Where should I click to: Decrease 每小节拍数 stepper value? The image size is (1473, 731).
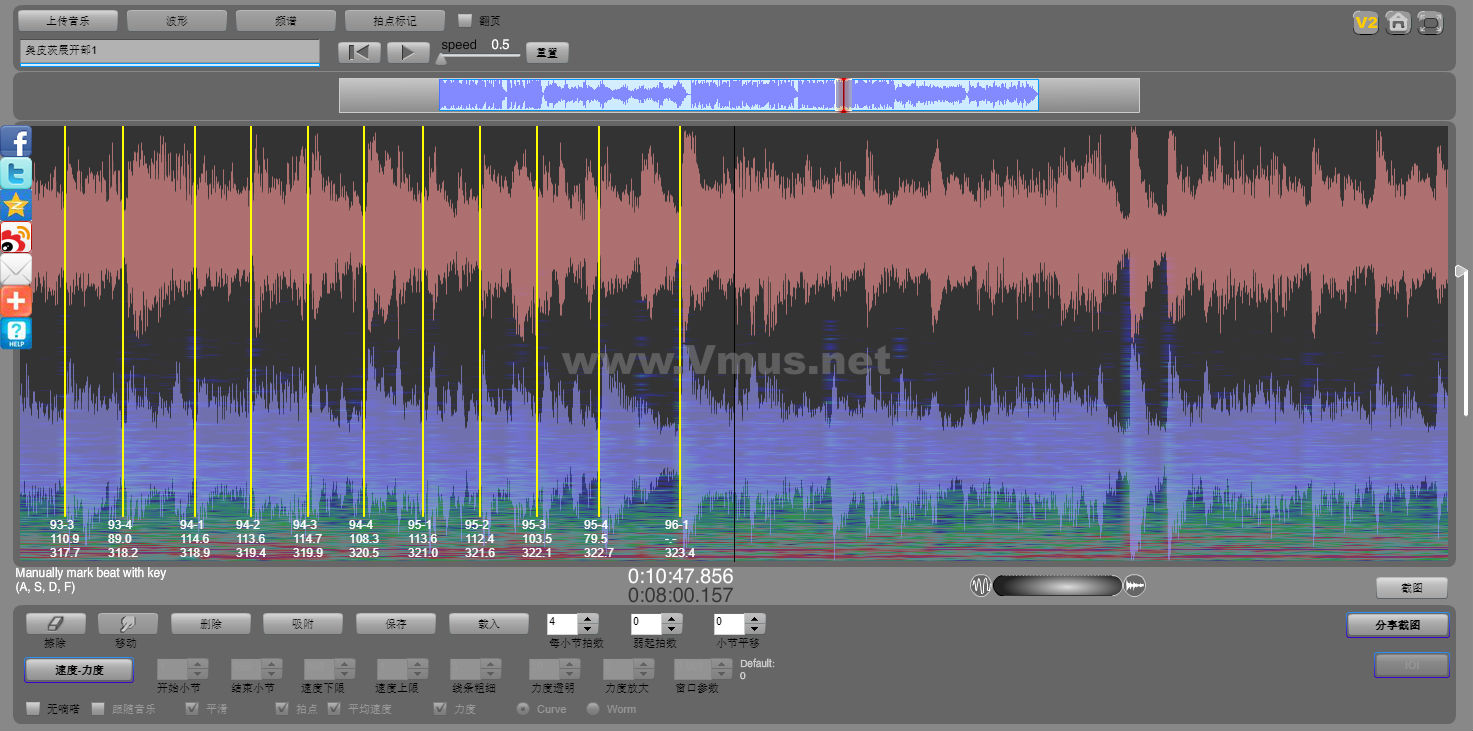[x=588, y=628]
